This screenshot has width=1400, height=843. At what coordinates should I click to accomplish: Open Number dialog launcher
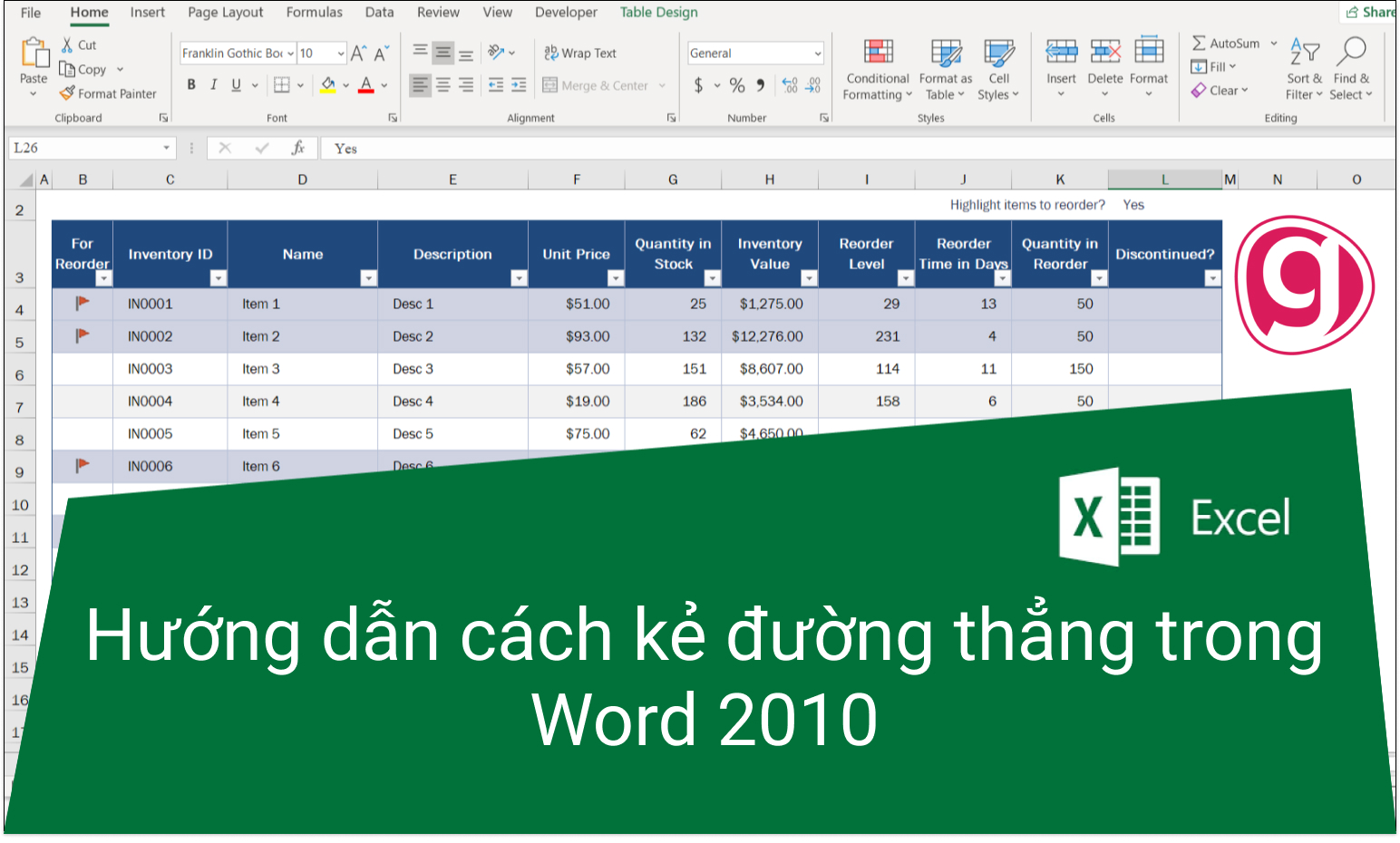824,118
